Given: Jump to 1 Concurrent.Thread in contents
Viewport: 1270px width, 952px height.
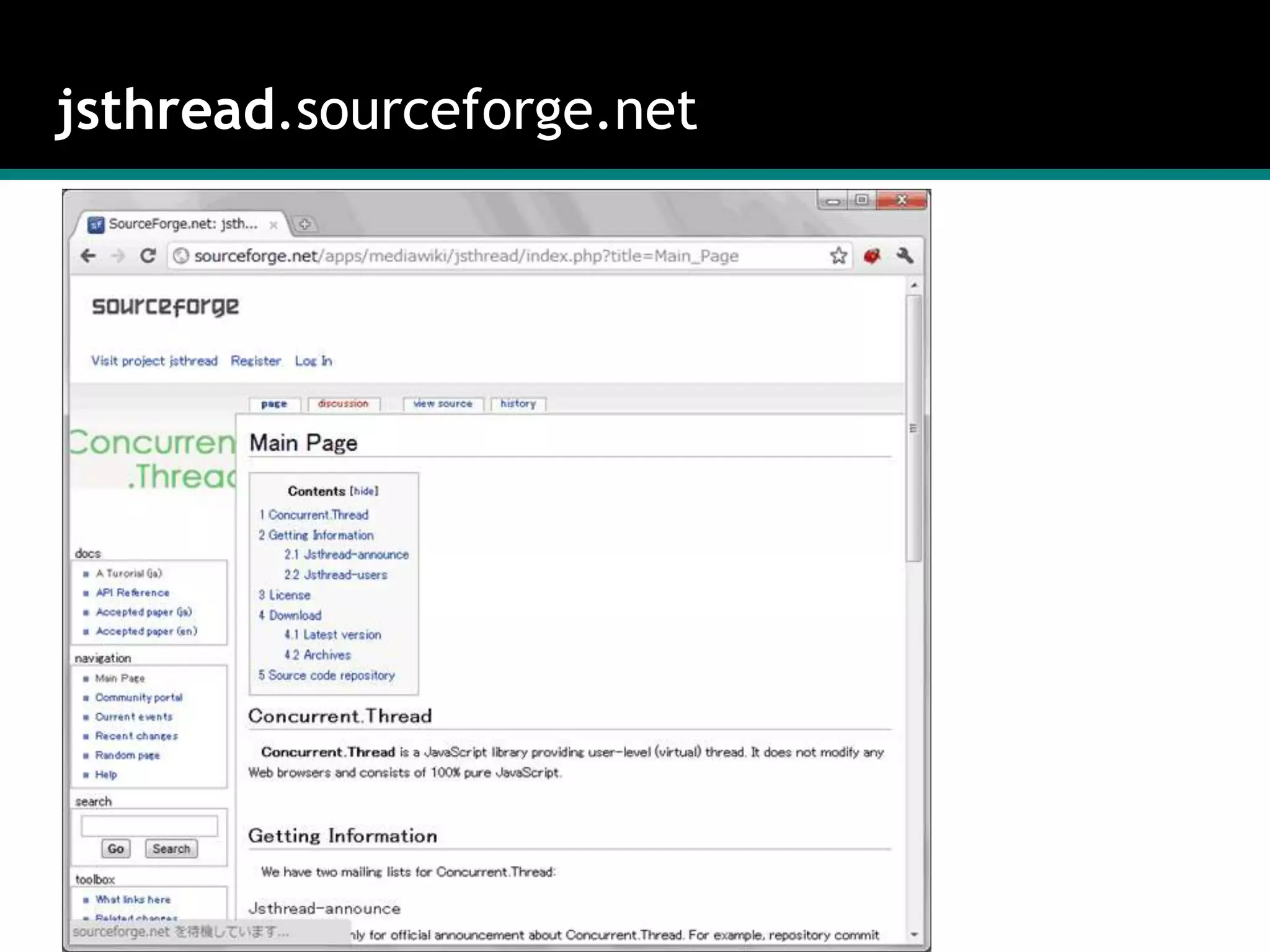Looking at the screenshot, I should 314,515.
